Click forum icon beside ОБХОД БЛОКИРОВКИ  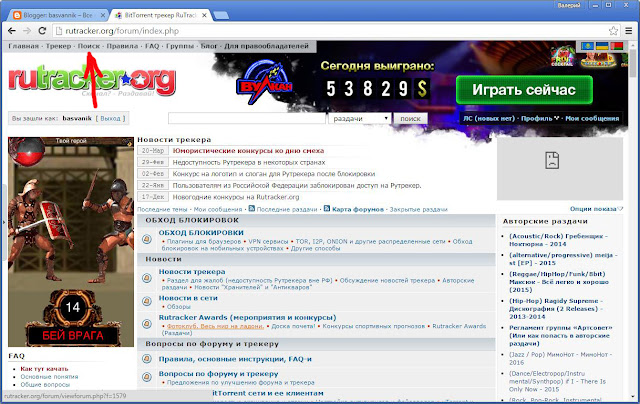coord(147,239)
